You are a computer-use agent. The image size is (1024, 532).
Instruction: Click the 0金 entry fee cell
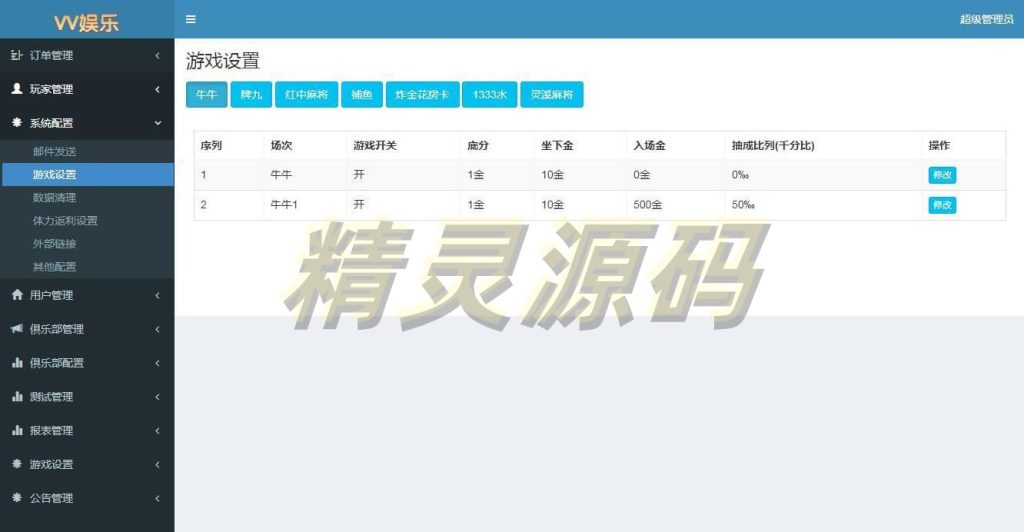(x=641, y=175)
